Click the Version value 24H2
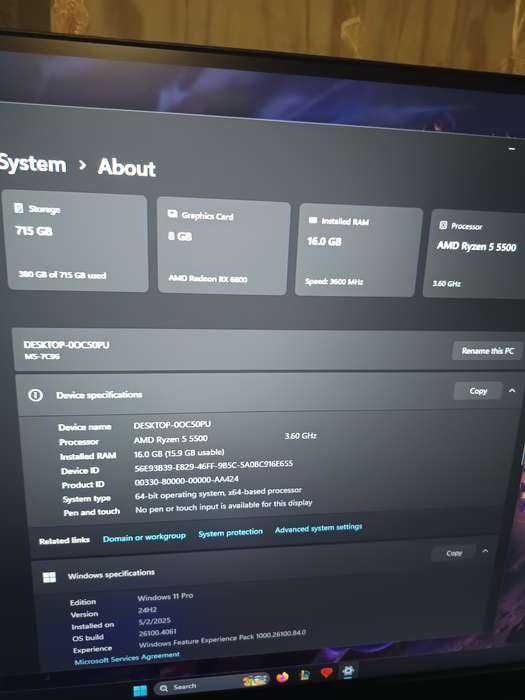525x700 pixels. tap(147, 609)
